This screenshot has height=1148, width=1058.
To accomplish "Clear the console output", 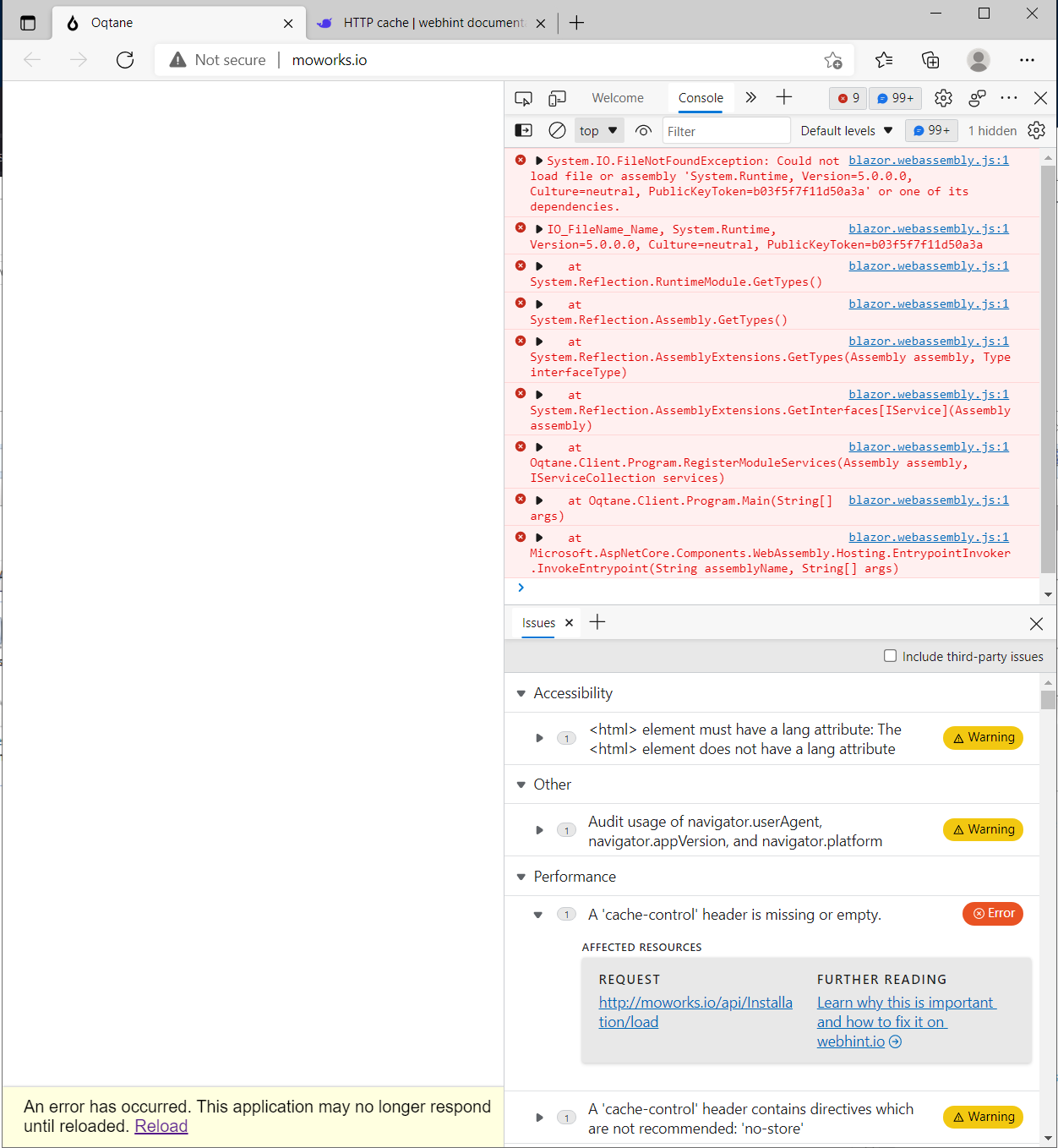I will tap(556, 130).
